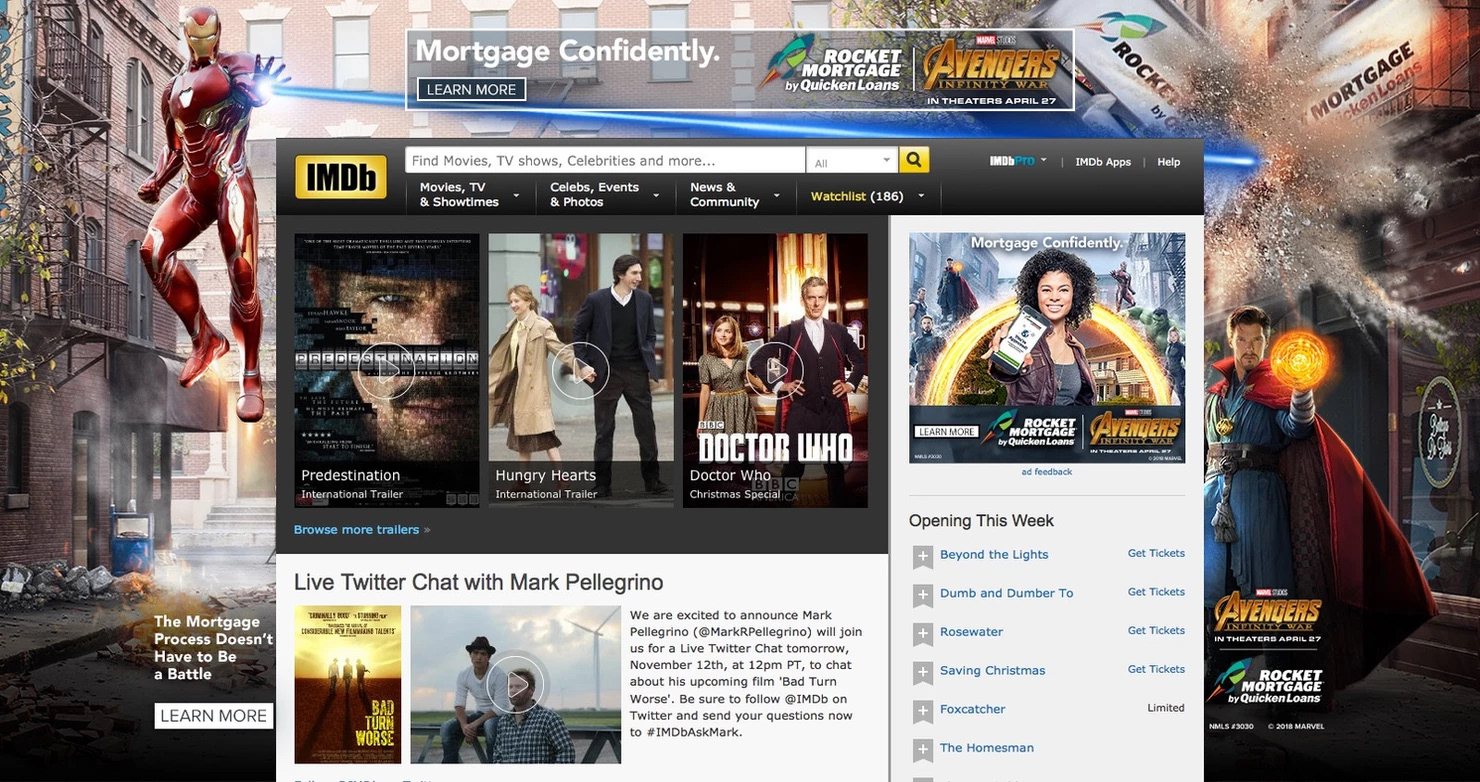1480x782 pixels.
Task: Open The Homesman title link
Action: click(986, 748)
